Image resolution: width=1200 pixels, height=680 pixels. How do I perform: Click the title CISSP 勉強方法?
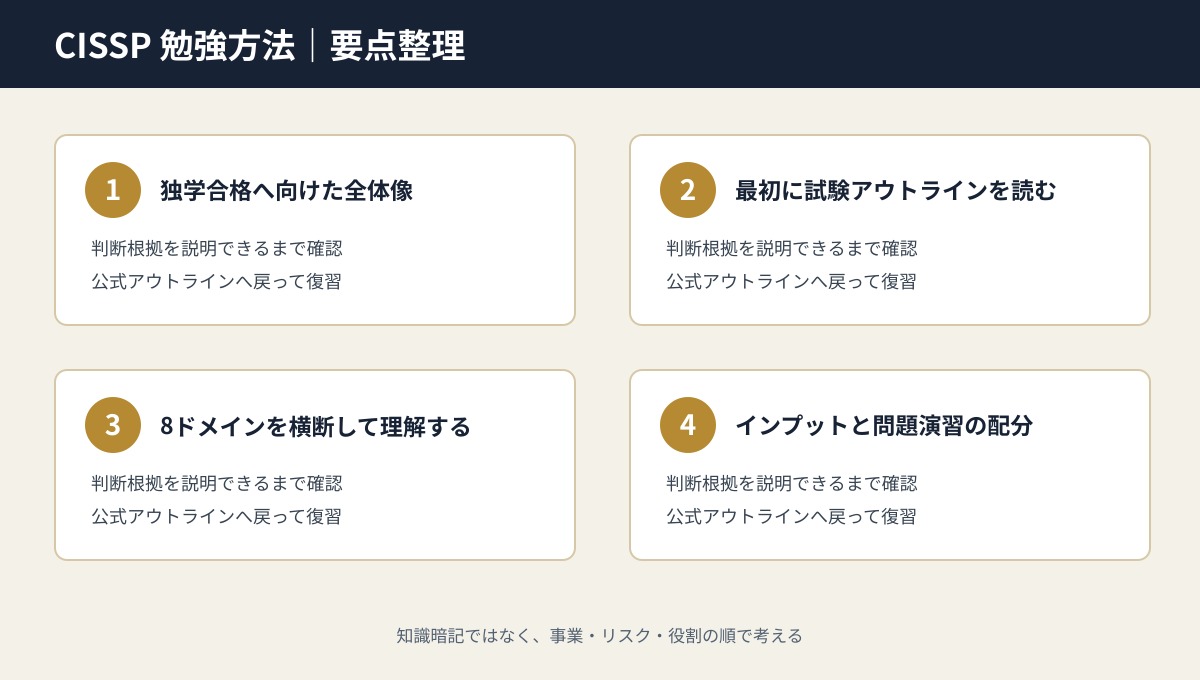click(x=175, y=46)
